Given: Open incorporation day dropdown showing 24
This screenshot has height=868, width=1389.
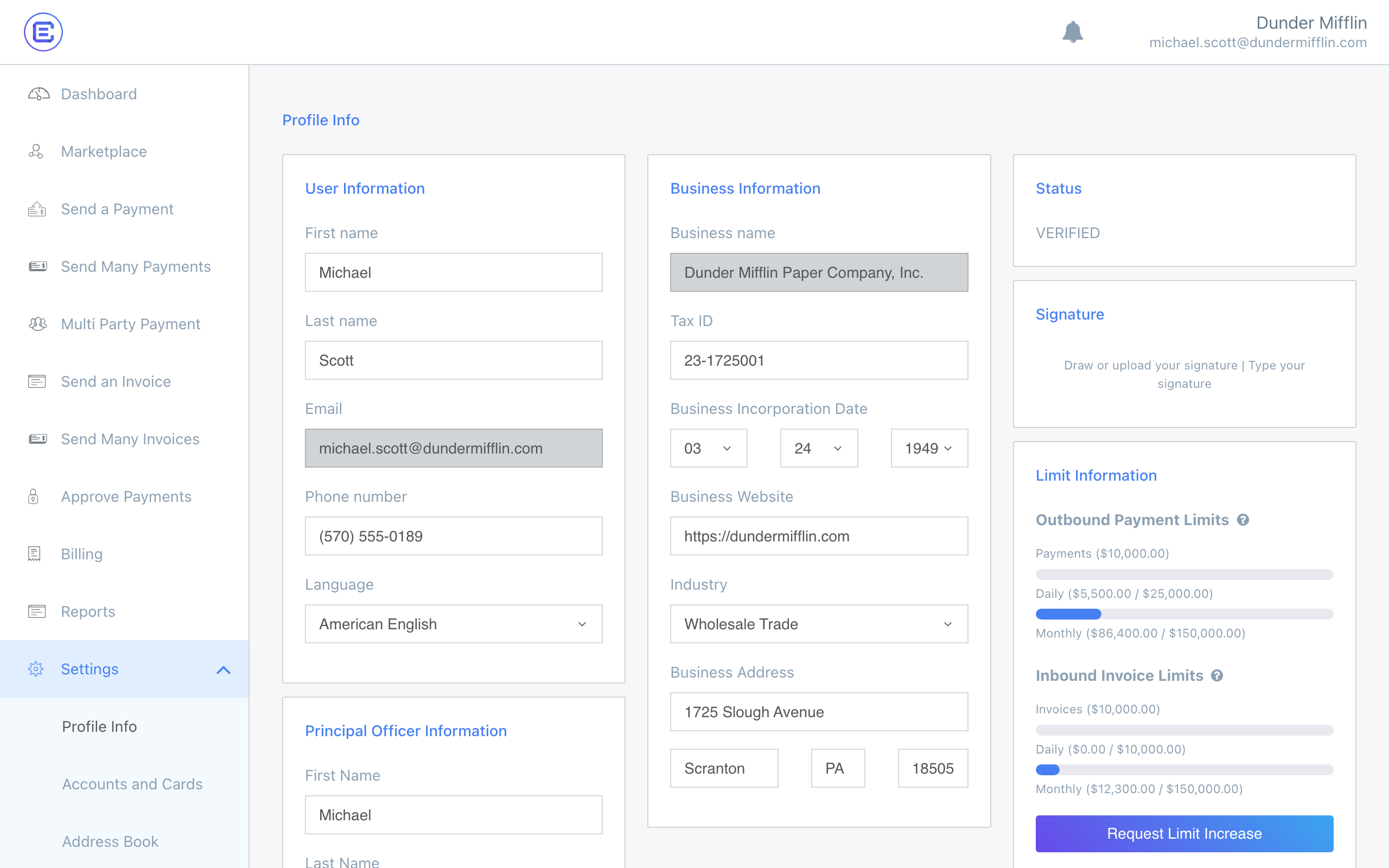Looking at the screenshot, I should click(x=818, y=448).
